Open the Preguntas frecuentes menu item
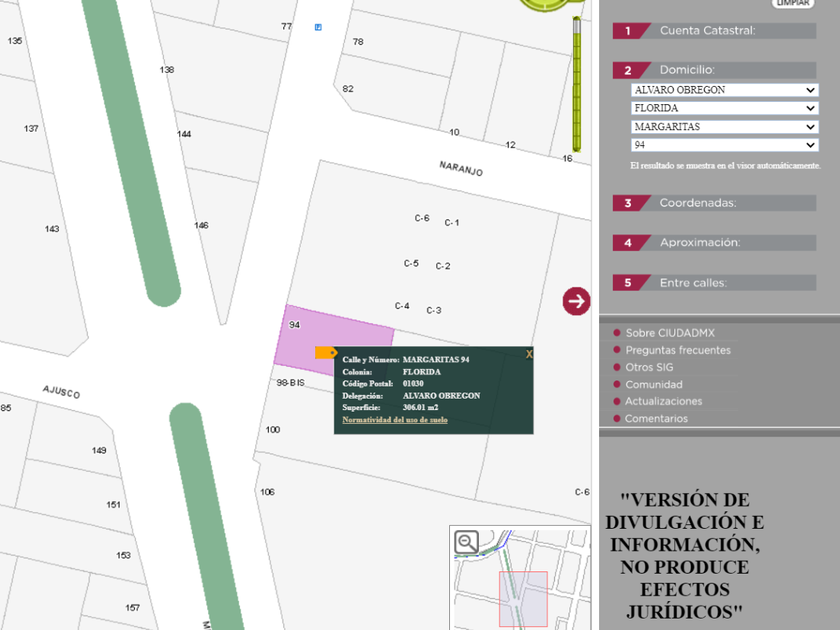Viewport: 840px width, 630px height. tap(677, 350)
